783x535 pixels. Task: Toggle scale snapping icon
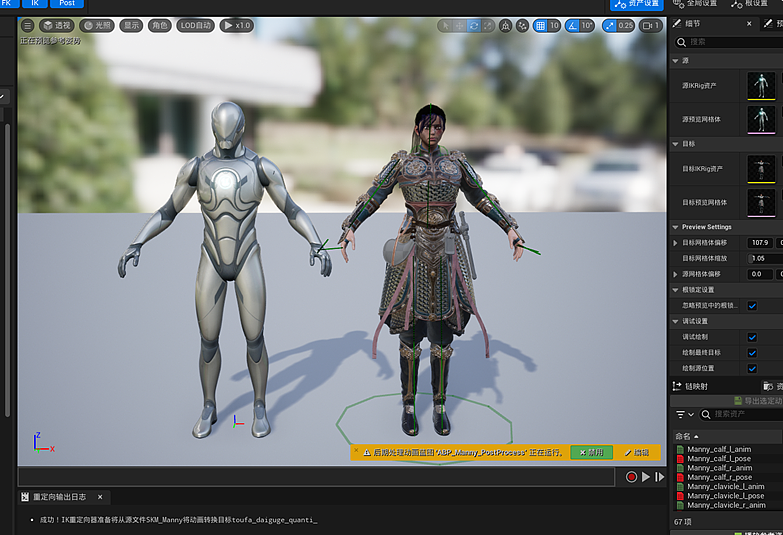coord(609,25)
